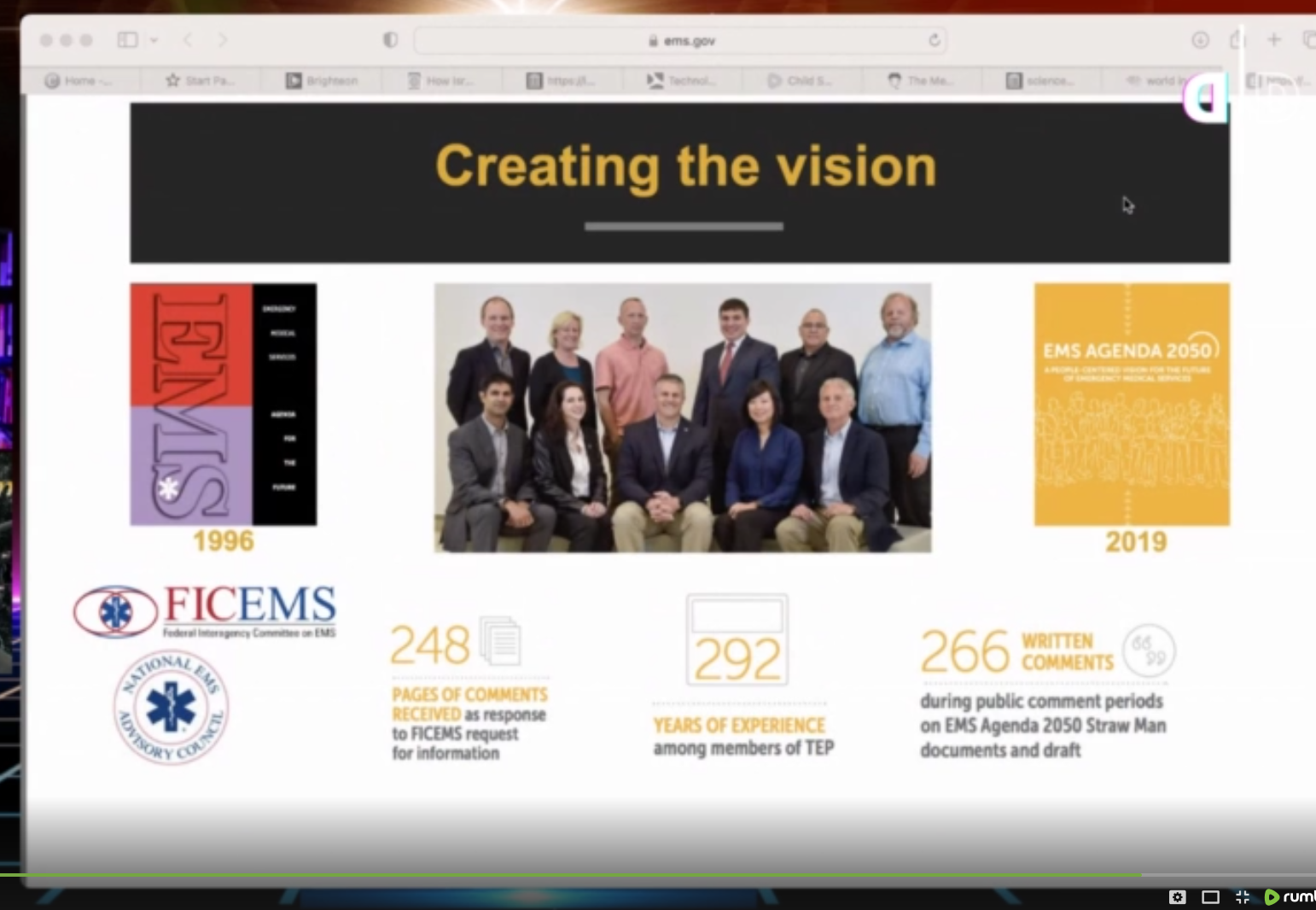Click the EMS Agenda 2050 yellow cover
Image resolution: width=1316 pixels, height=910 pixels.
pos(1132,404)
